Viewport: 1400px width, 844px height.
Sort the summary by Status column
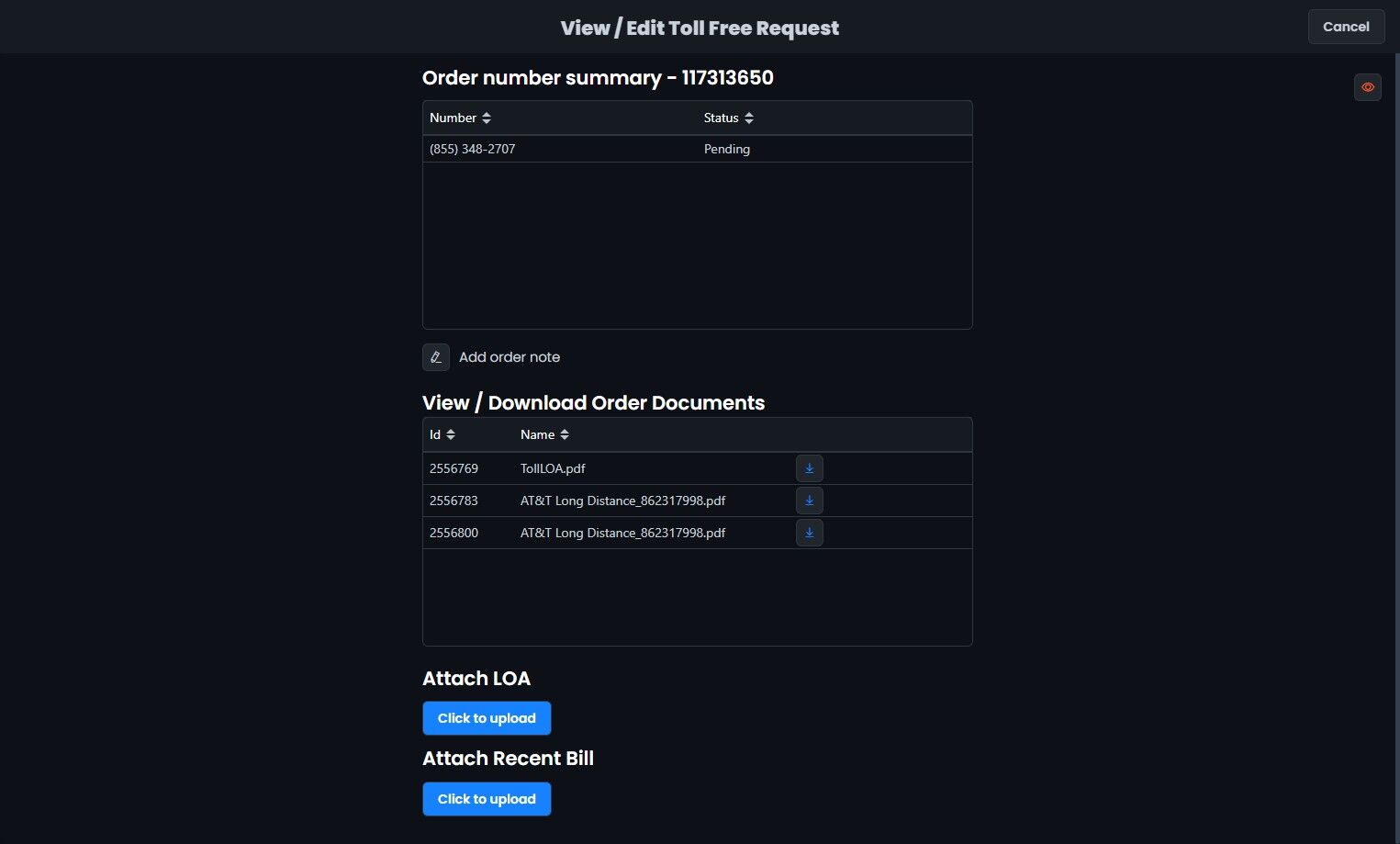tap(749, 118)
